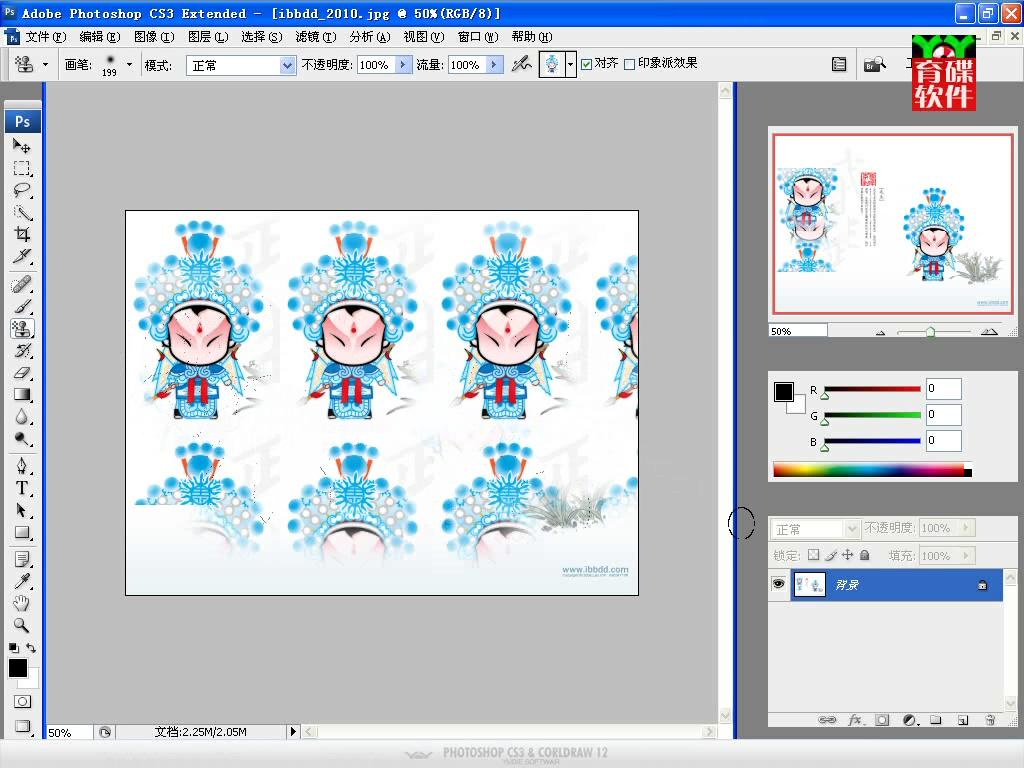Select the Rectangular Marquee tool

(x=22, y=168)
